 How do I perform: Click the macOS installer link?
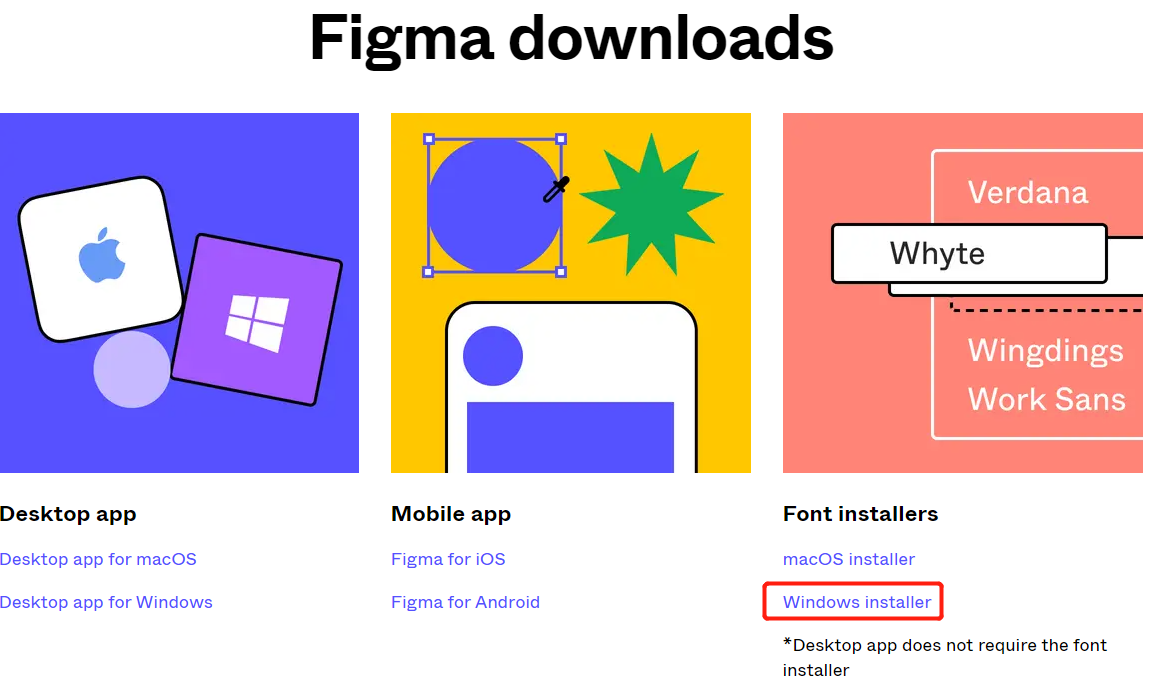(849, 559)
